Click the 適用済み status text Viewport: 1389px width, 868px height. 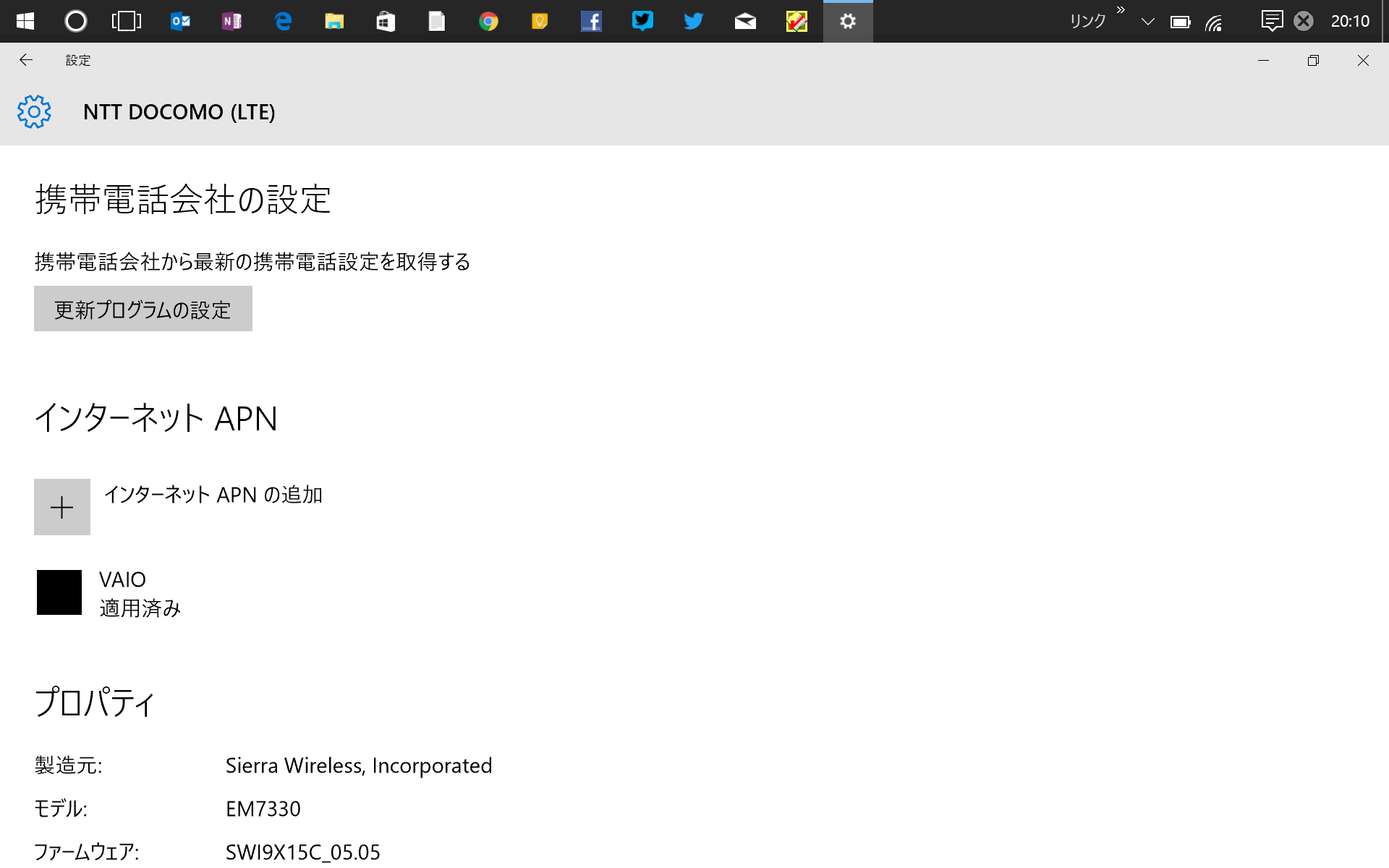click(x=140, y=608)
